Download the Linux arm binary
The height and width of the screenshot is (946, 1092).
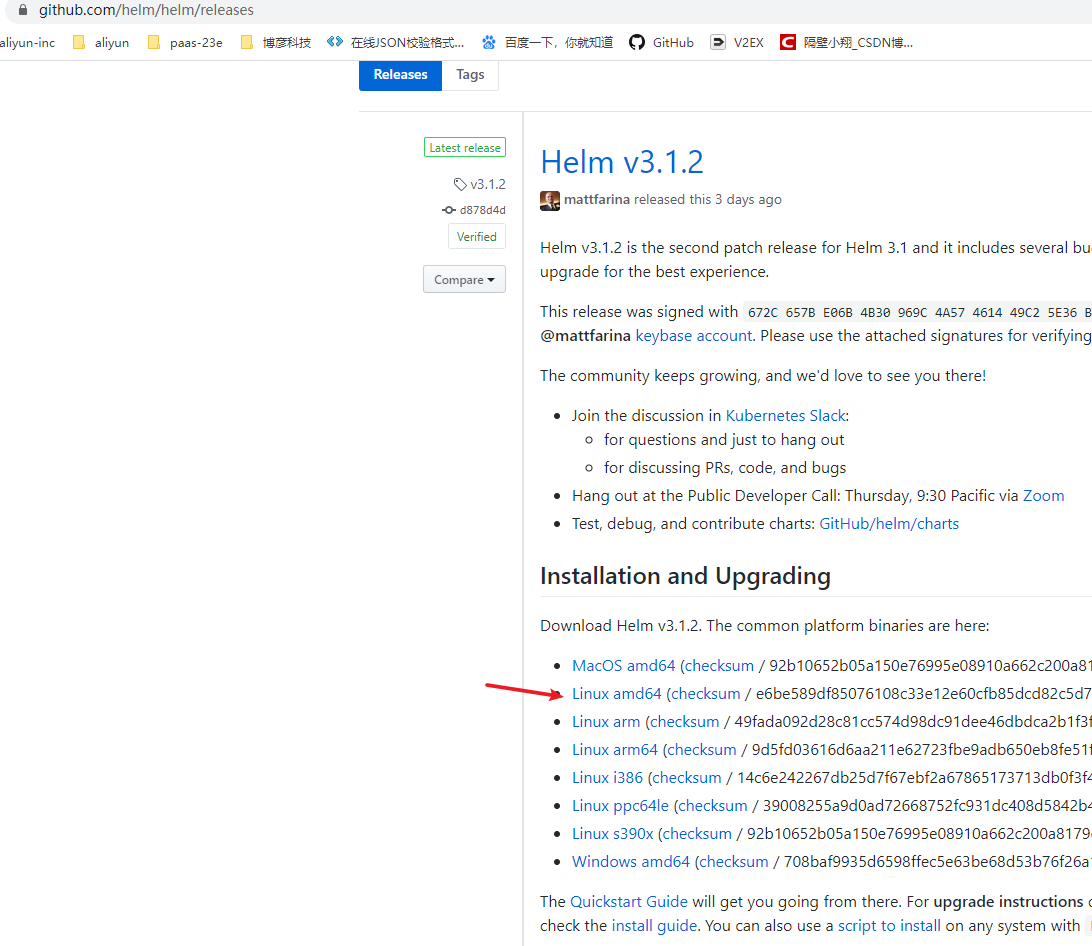coord(606,722)
